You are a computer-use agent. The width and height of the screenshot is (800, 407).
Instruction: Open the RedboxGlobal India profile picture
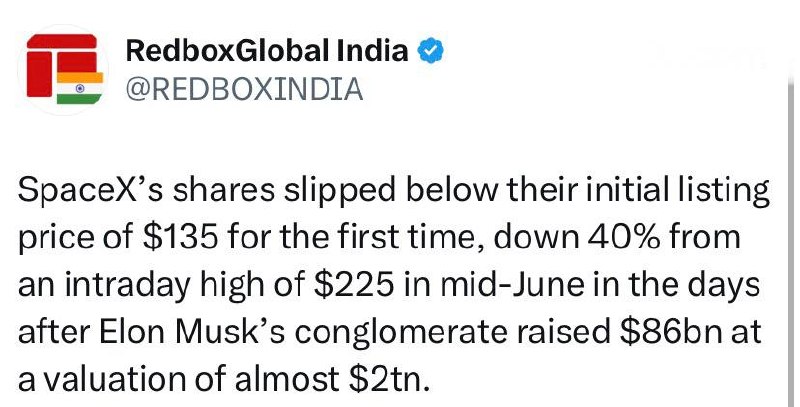click(63, 70)
